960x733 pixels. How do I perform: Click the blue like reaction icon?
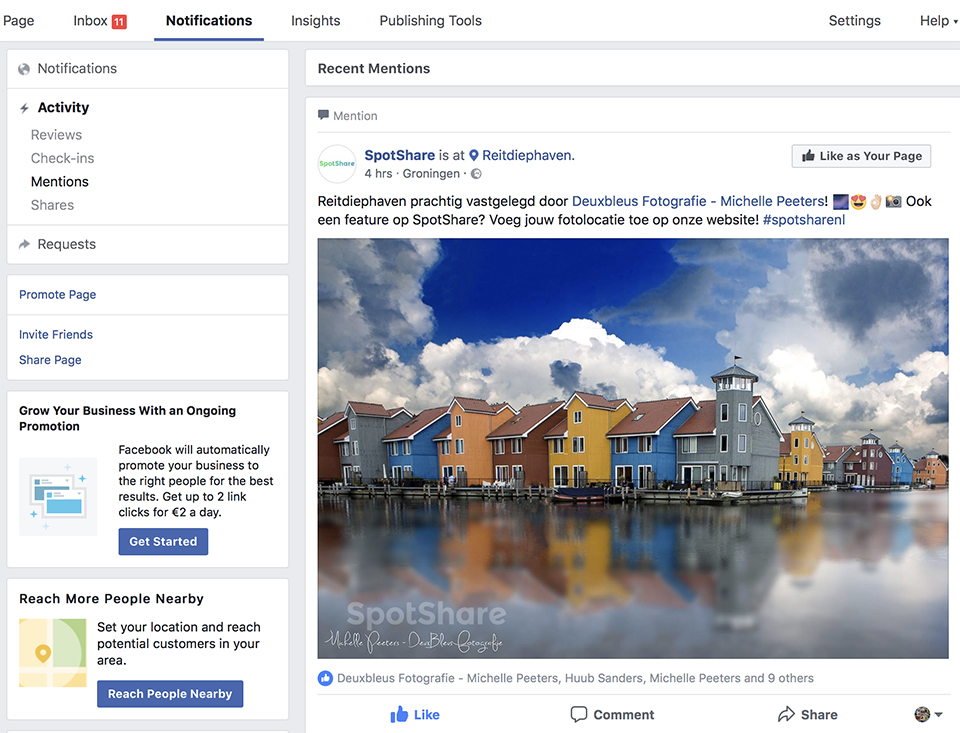point(325,678)
